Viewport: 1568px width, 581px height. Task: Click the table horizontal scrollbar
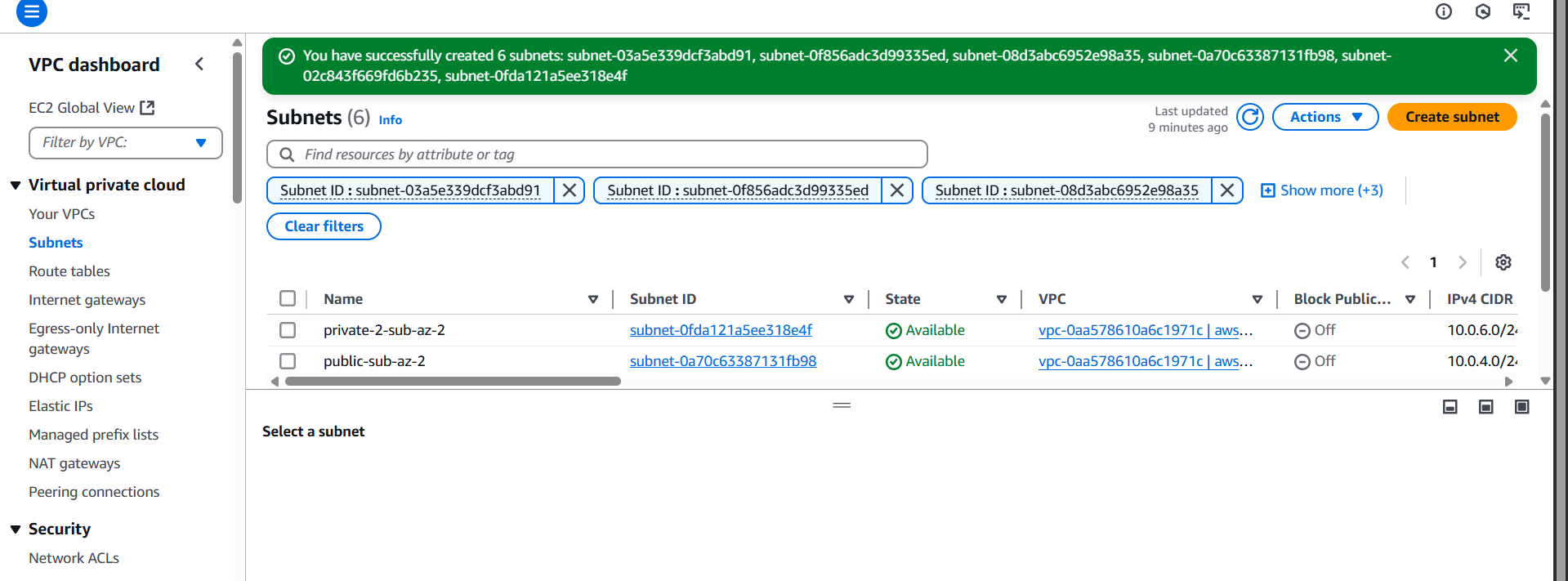click(x=453, y=381)
